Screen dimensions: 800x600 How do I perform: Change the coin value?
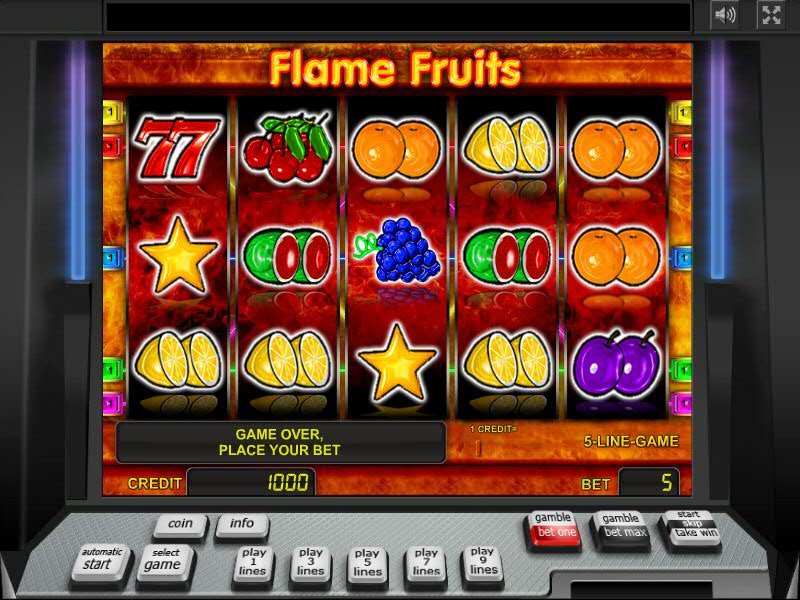coord(180,526)
